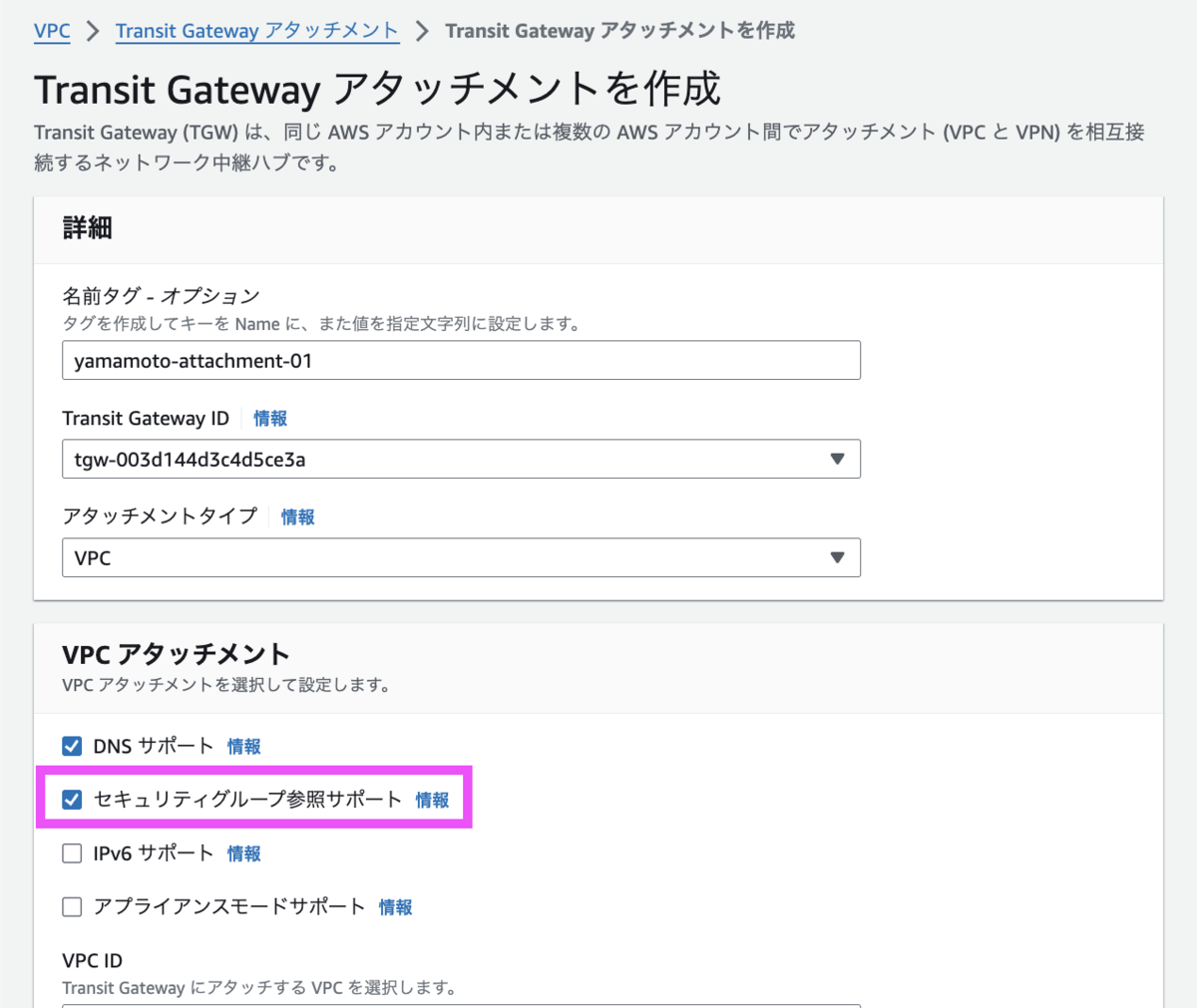This screenshot has width=1197, height=1008.
Task: Uncheck セキュリティグループ参照サポート checkbox
Action: [72, 800]
